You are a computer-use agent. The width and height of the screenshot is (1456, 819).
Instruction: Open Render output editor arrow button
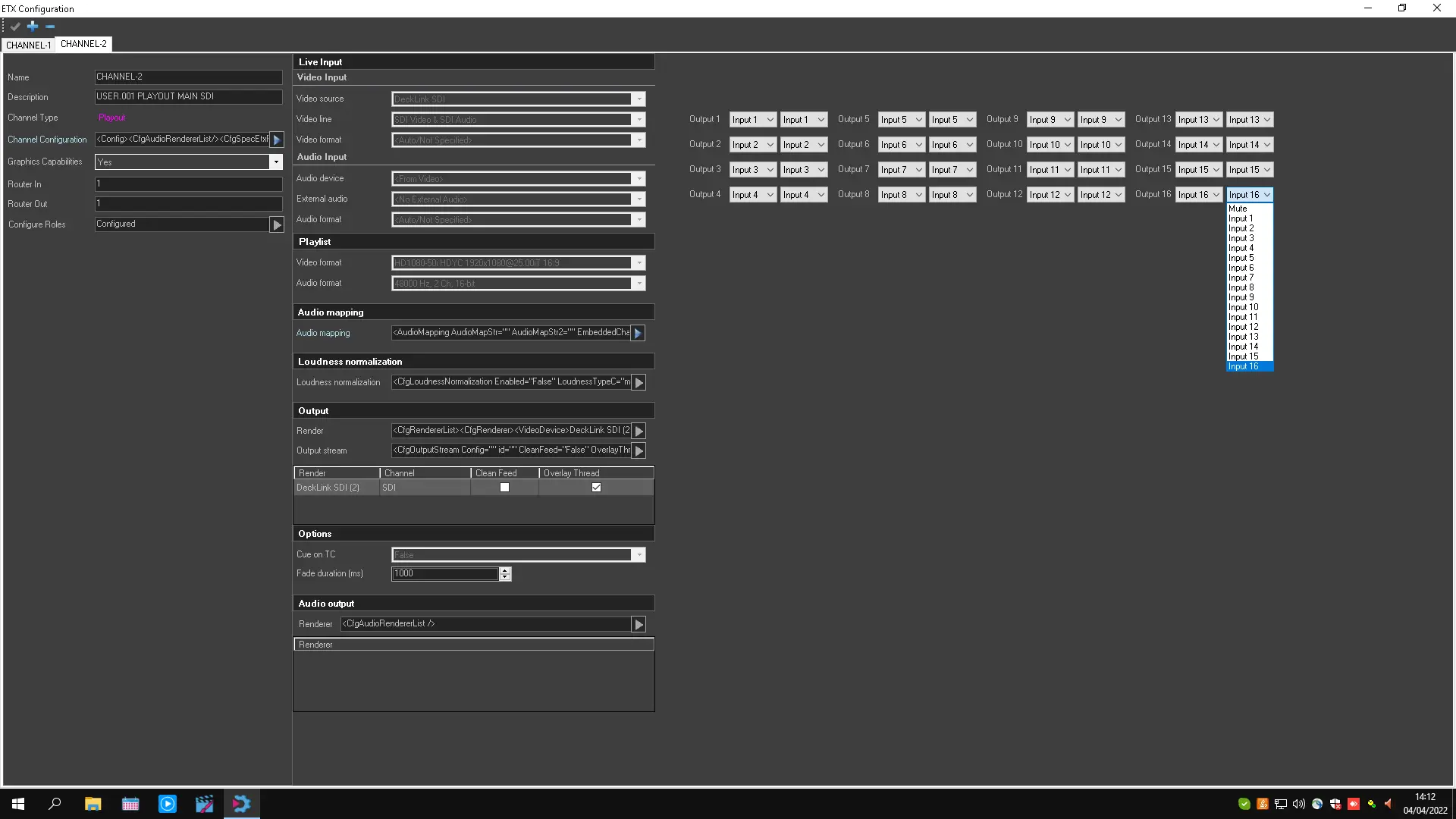pyautogui.click(x=639, y=431)
